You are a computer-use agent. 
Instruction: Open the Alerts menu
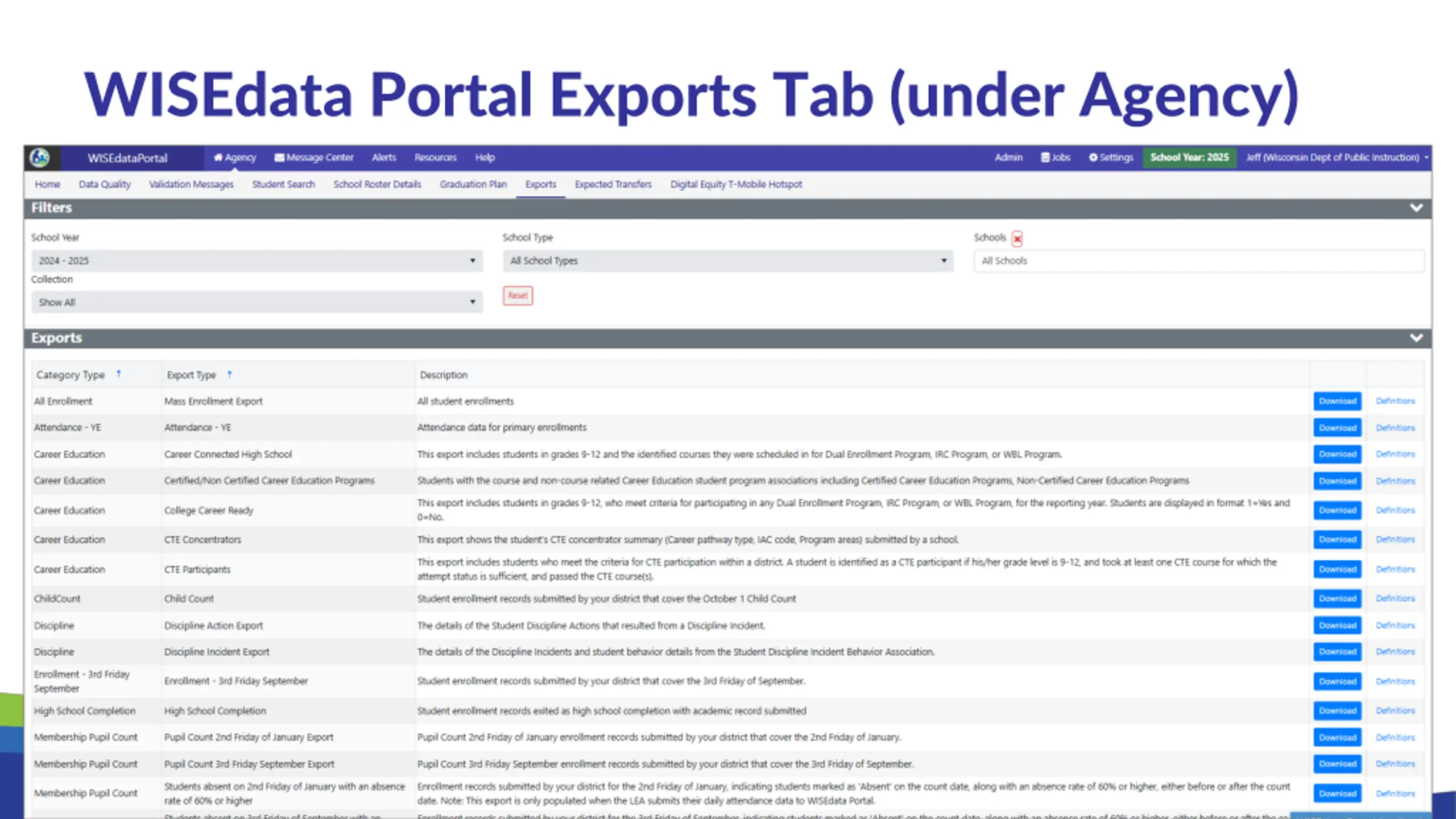click(384, 158)
